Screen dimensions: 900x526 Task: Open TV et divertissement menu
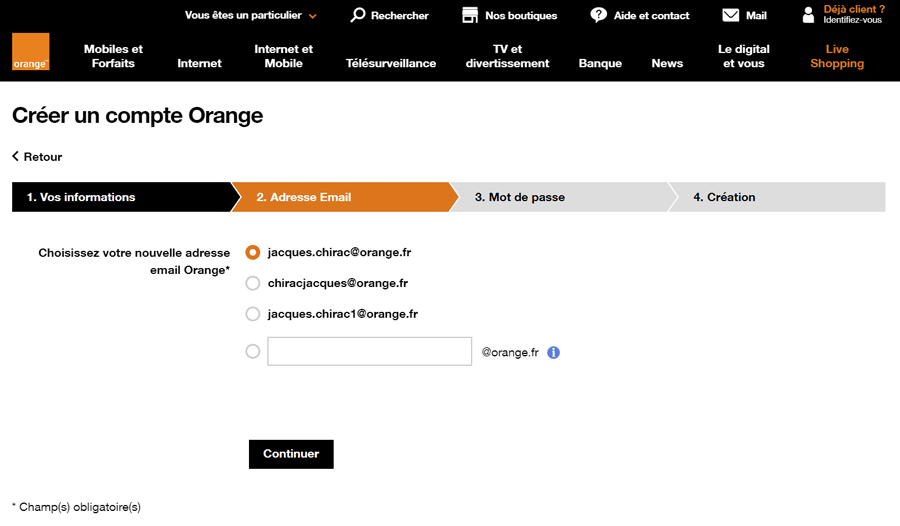click(507, 56)
